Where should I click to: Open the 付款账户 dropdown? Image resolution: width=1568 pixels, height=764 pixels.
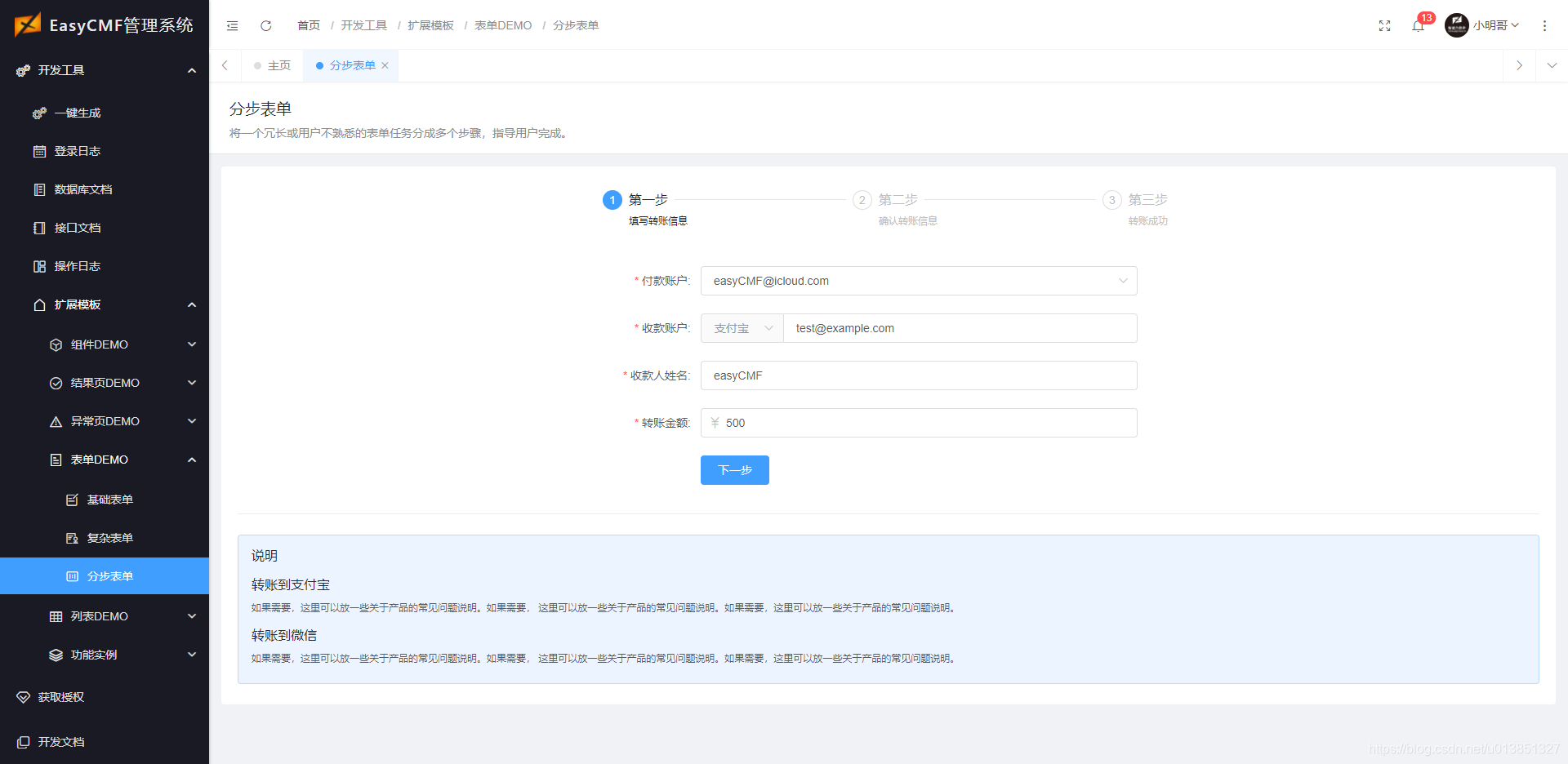pos(919,281)
